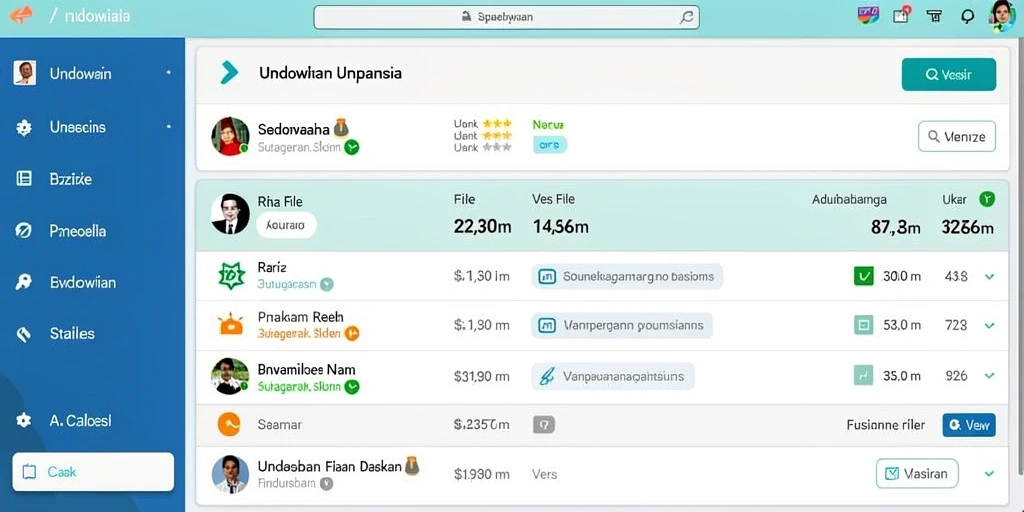Click the Spaebyaan address search field
This screenshot has width=1024, height=512.
(x=506, y=17)
